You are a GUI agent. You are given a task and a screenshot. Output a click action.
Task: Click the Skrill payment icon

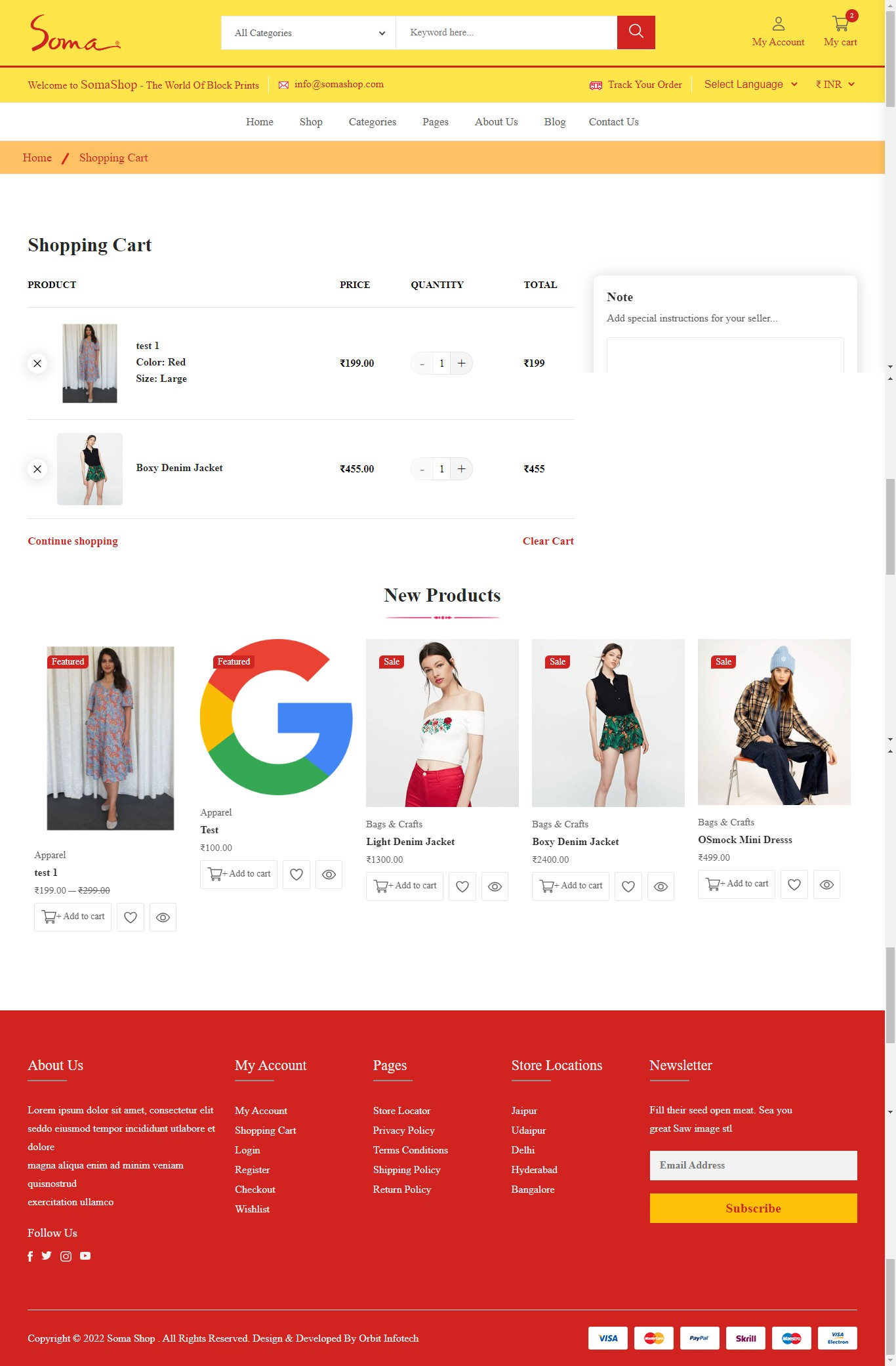746,1338
